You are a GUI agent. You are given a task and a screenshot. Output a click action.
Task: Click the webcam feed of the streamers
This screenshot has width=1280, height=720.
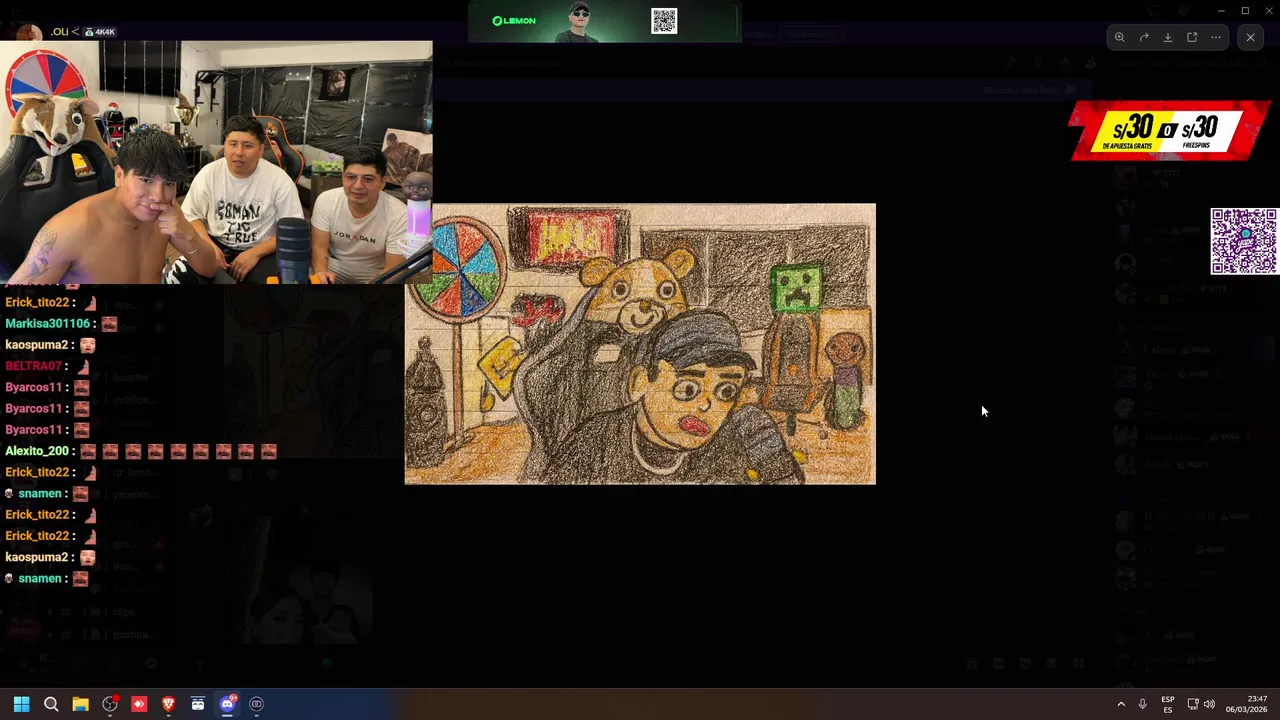click(x=216, y=162)
